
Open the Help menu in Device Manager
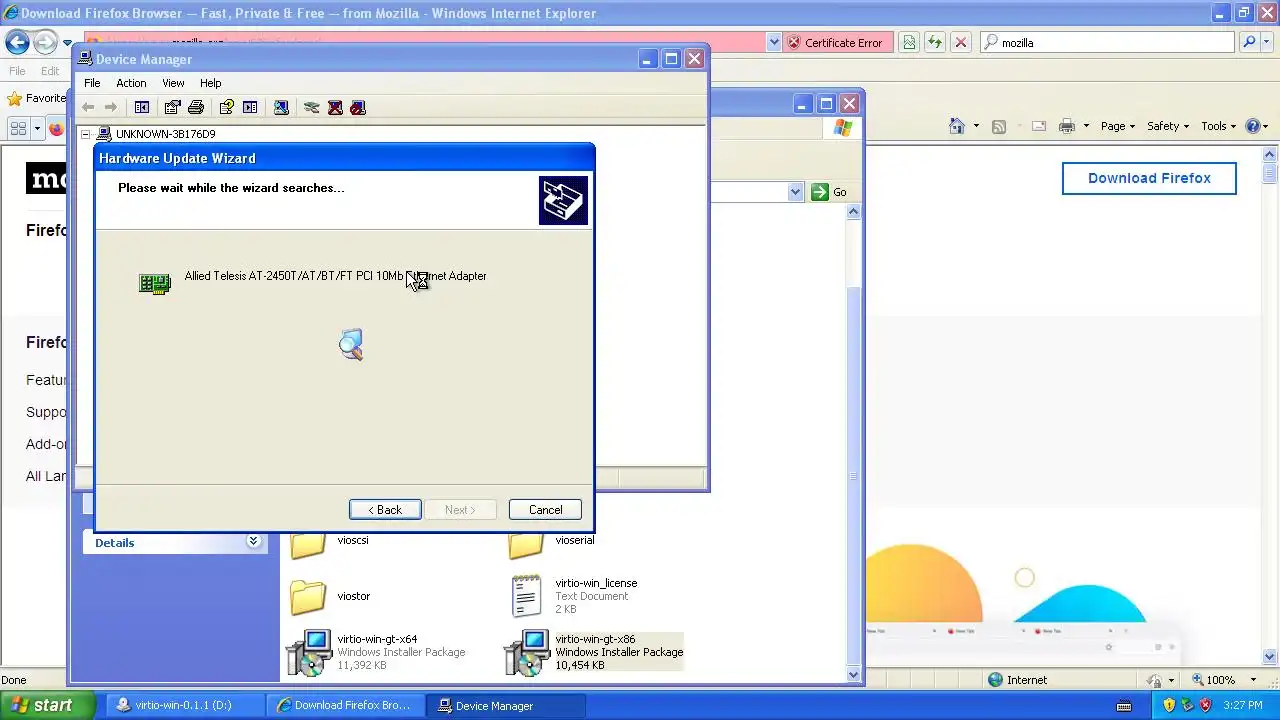210,83
